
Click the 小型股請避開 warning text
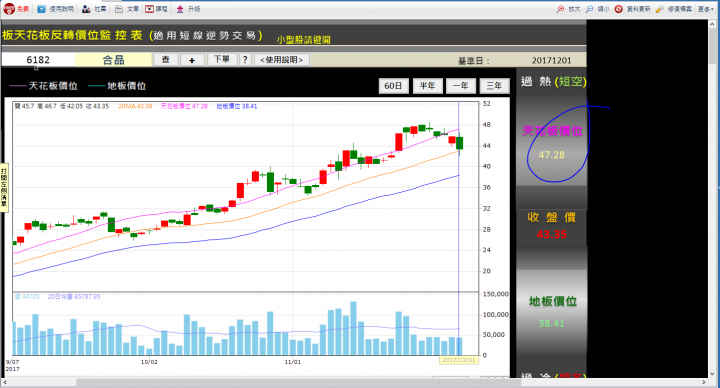click(304, 40)
